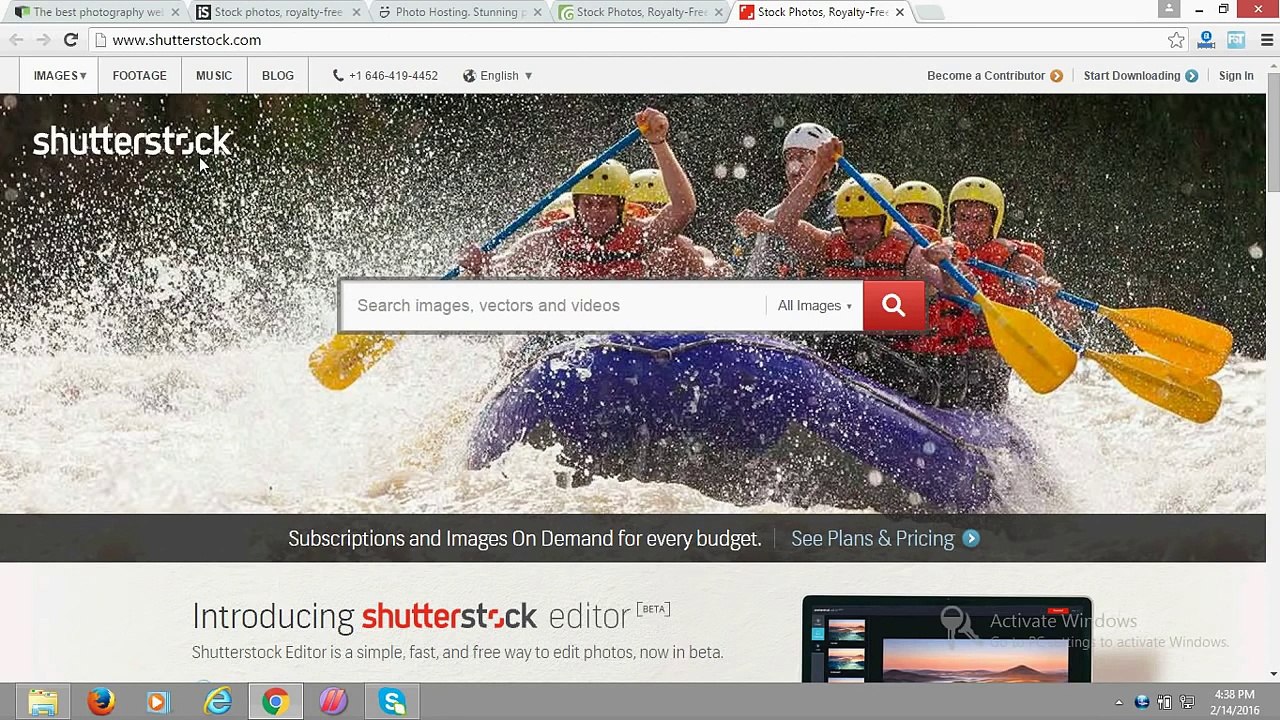The width and height of the screenshot is (1280, 720).
Task: Click the light-blue extension icon before the Chrome menu
Action: click(1236, 40)
